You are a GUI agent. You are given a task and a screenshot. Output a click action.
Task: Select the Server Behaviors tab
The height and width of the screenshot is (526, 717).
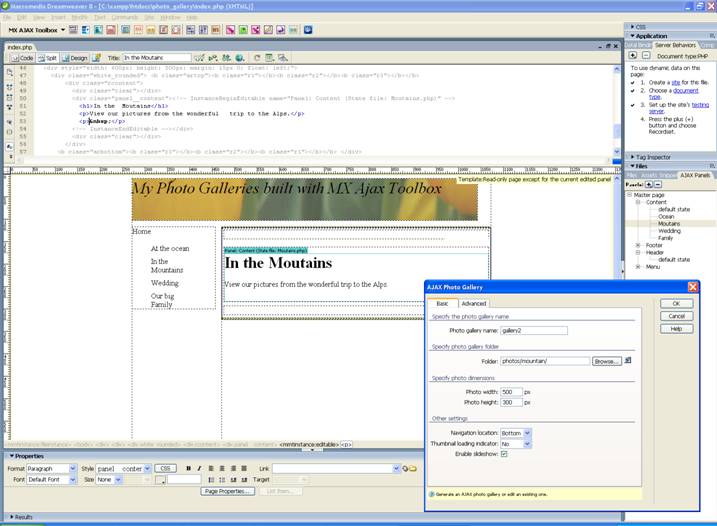[675, 45]
